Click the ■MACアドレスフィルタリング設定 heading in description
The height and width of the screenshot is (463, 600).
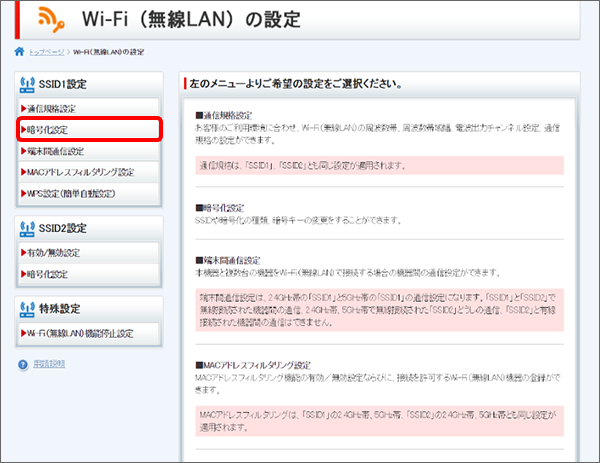pos(253,365)
